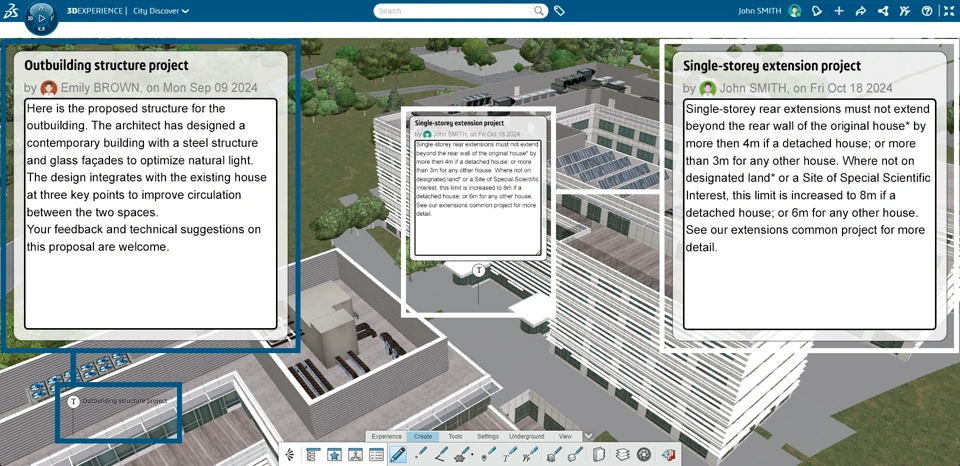Open the tag icon beside search
Viewport: 960px width, 466px height.
click(559, 11)
